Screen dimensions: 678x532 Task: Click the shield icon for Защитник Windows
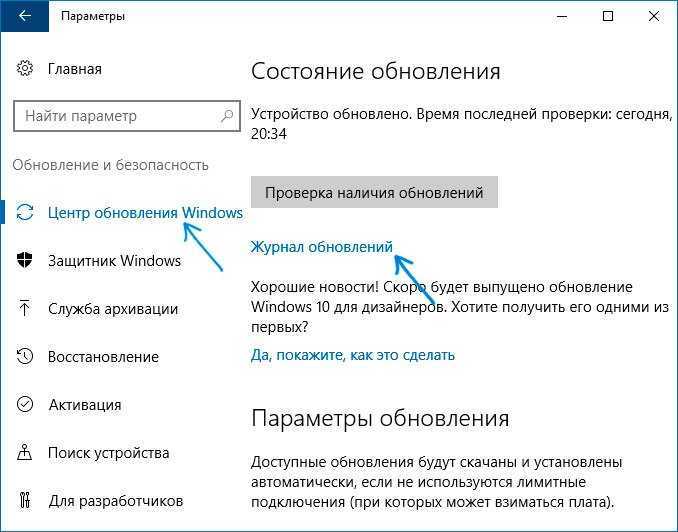(25, 260)
